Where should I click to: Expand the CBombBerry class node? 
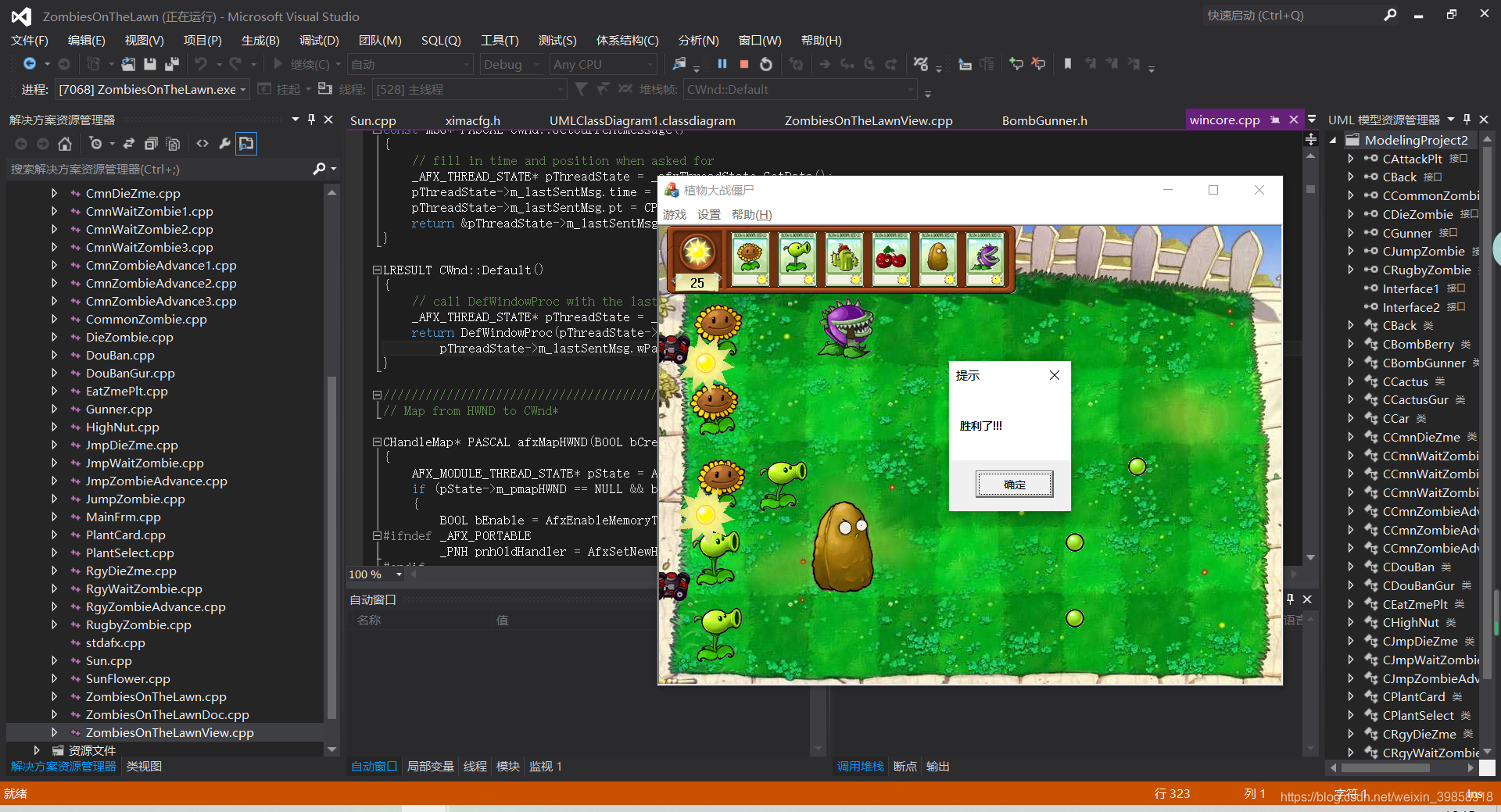(x=1350, y=344)
